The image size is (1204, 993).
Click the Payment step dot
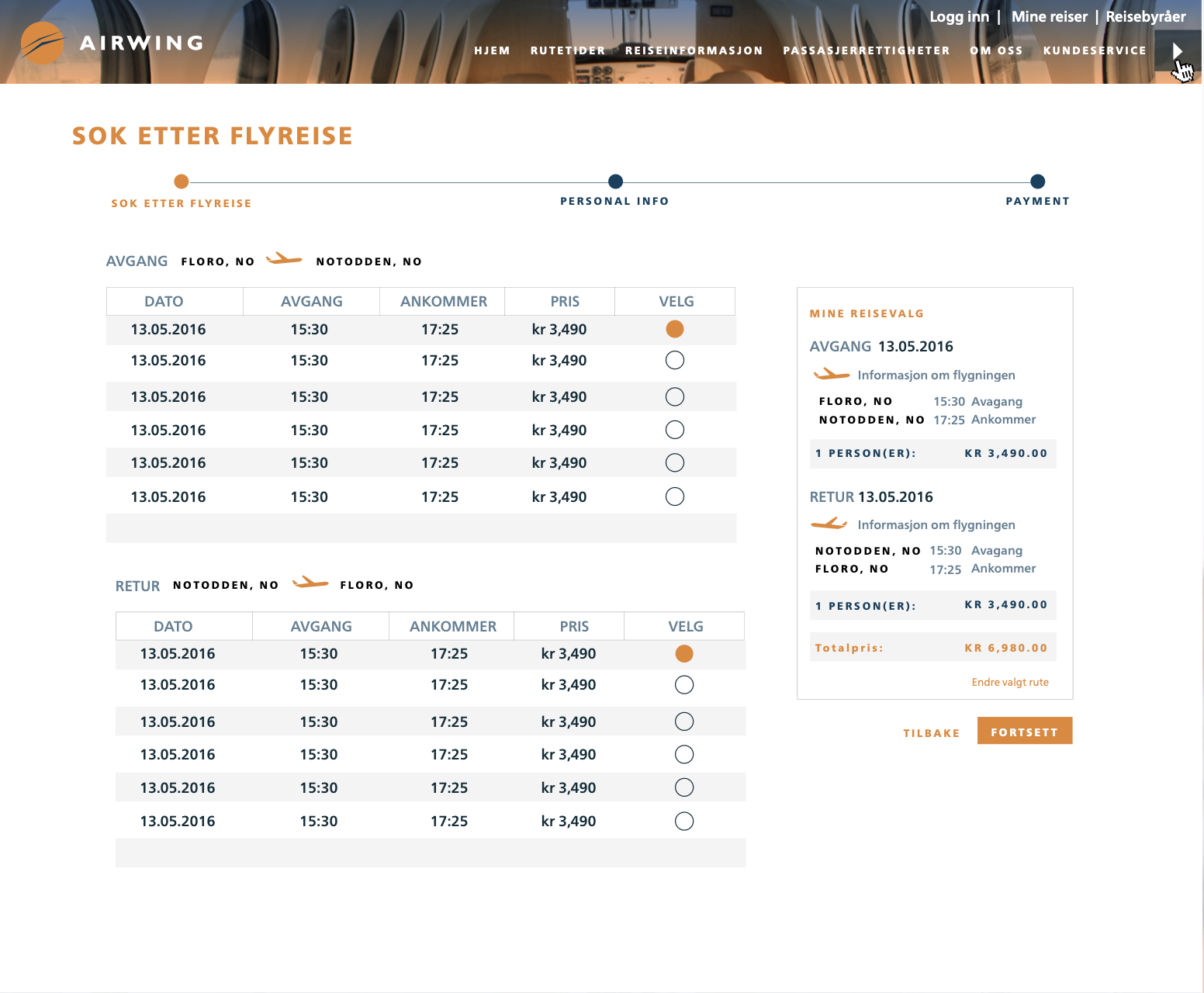pos(1037,182)
